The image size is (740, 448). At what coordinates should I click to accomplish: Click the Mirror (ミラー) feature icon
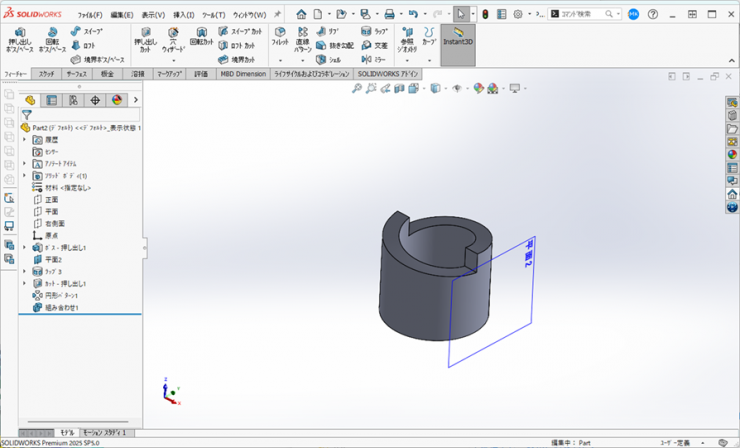366,59
